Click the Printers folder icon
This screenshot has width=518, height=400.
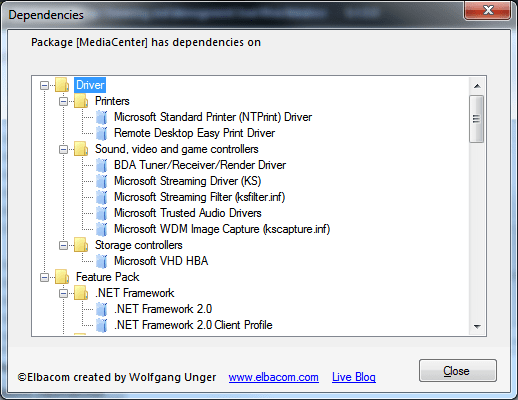pos(81,101)
